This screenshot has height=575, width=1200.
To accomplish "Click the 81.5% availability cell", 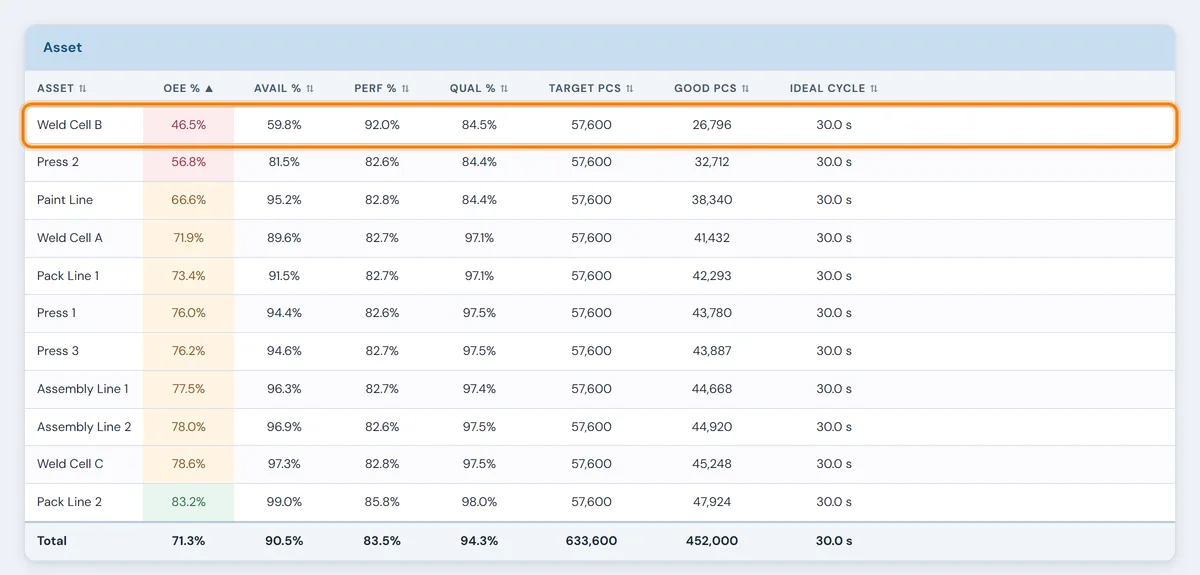I will [285, 162].
